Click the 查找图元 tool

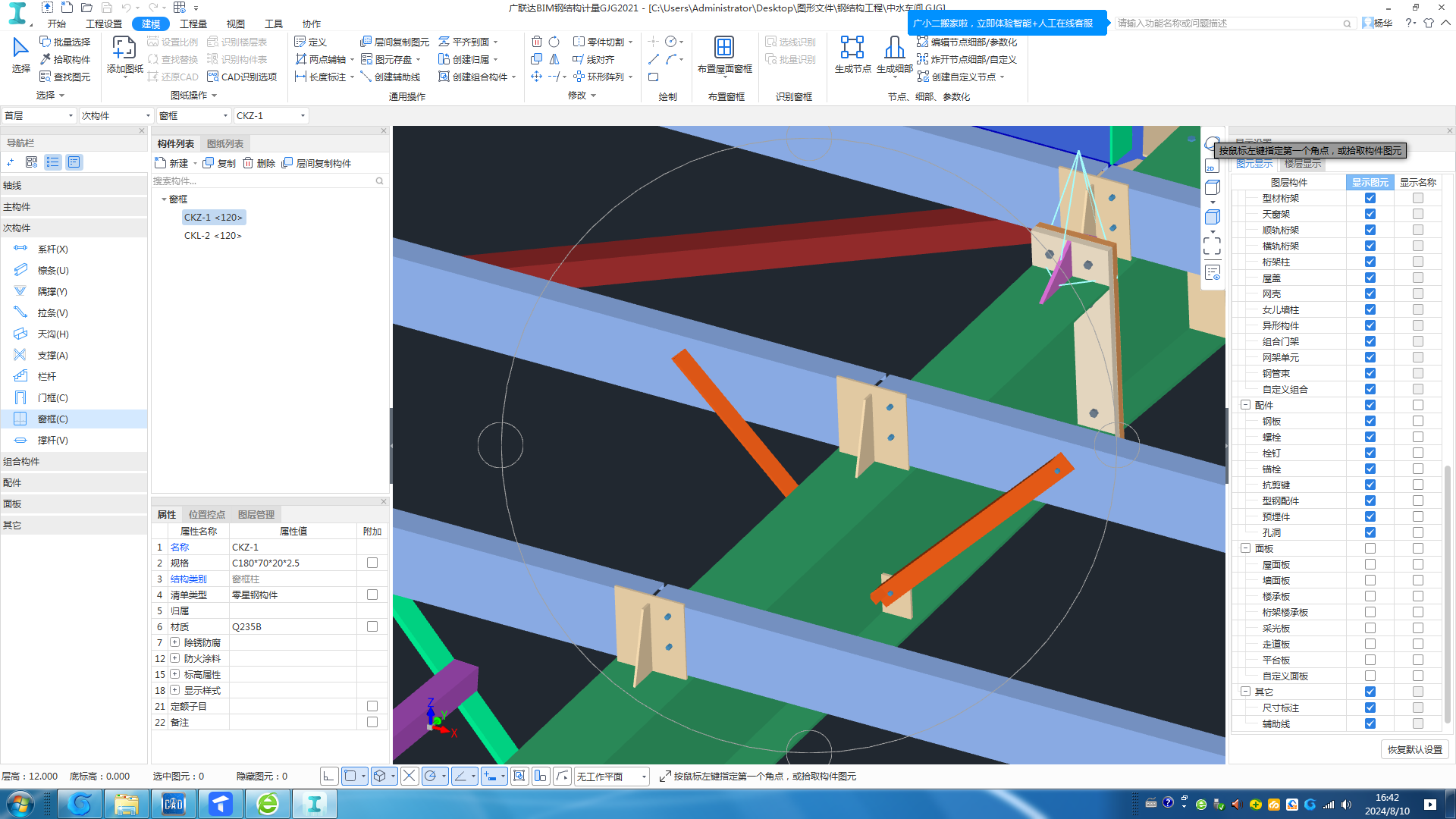[65, 77]
